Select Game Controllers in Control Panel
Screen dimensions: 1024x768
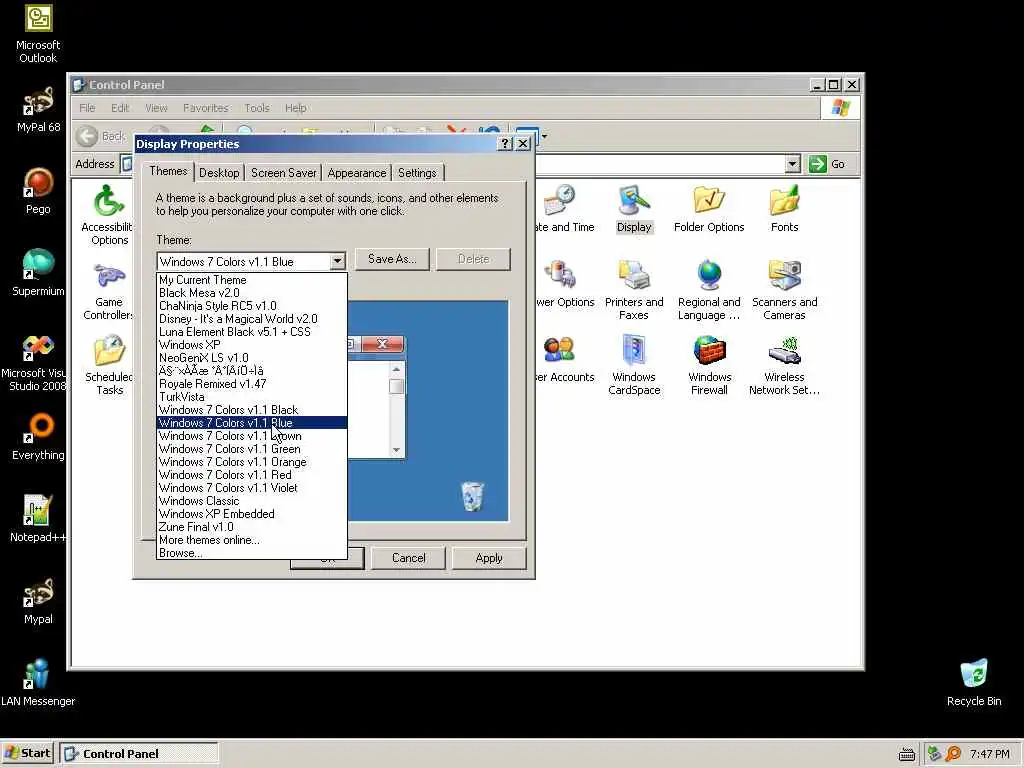(x=108, y=291)
